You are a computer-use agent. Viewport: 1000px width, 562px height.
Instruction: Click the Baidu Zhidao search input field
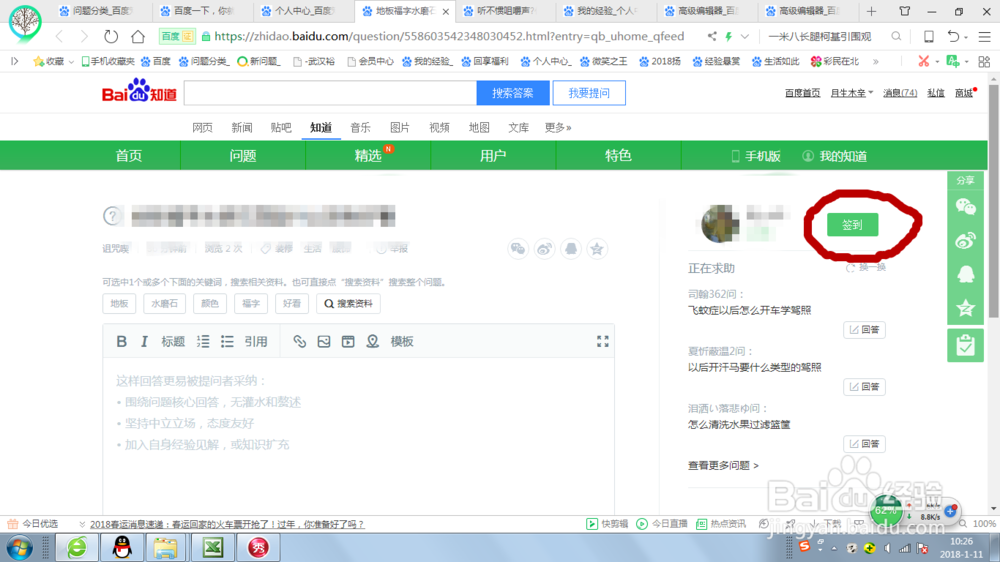[330, 93]
